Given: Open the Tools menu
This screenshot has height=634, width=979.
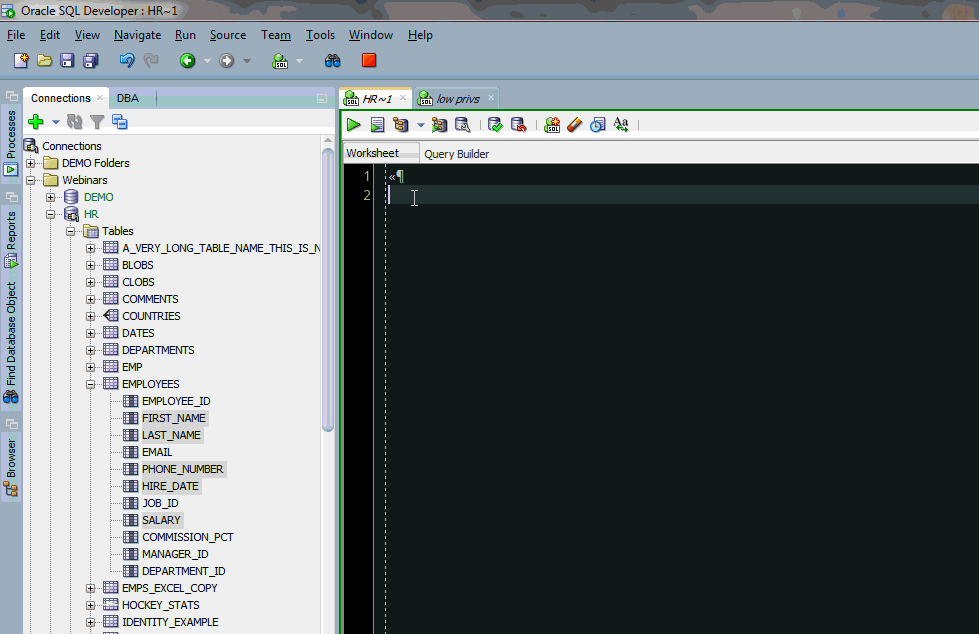Looking at the screenshot, I should tap(320, 35).
